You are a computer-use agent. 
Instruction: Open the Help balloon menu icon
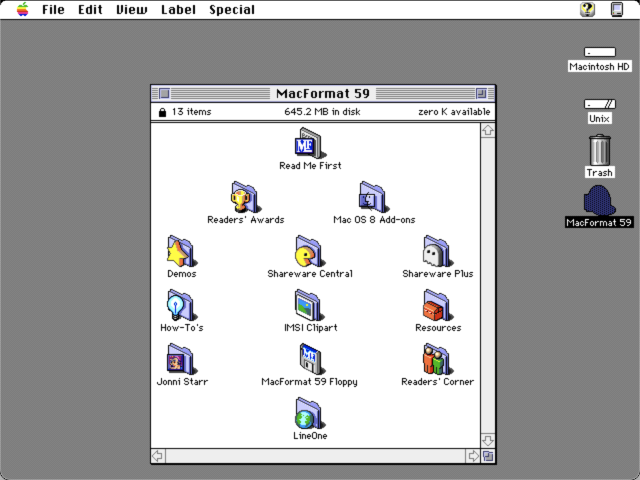coord(587,9)
